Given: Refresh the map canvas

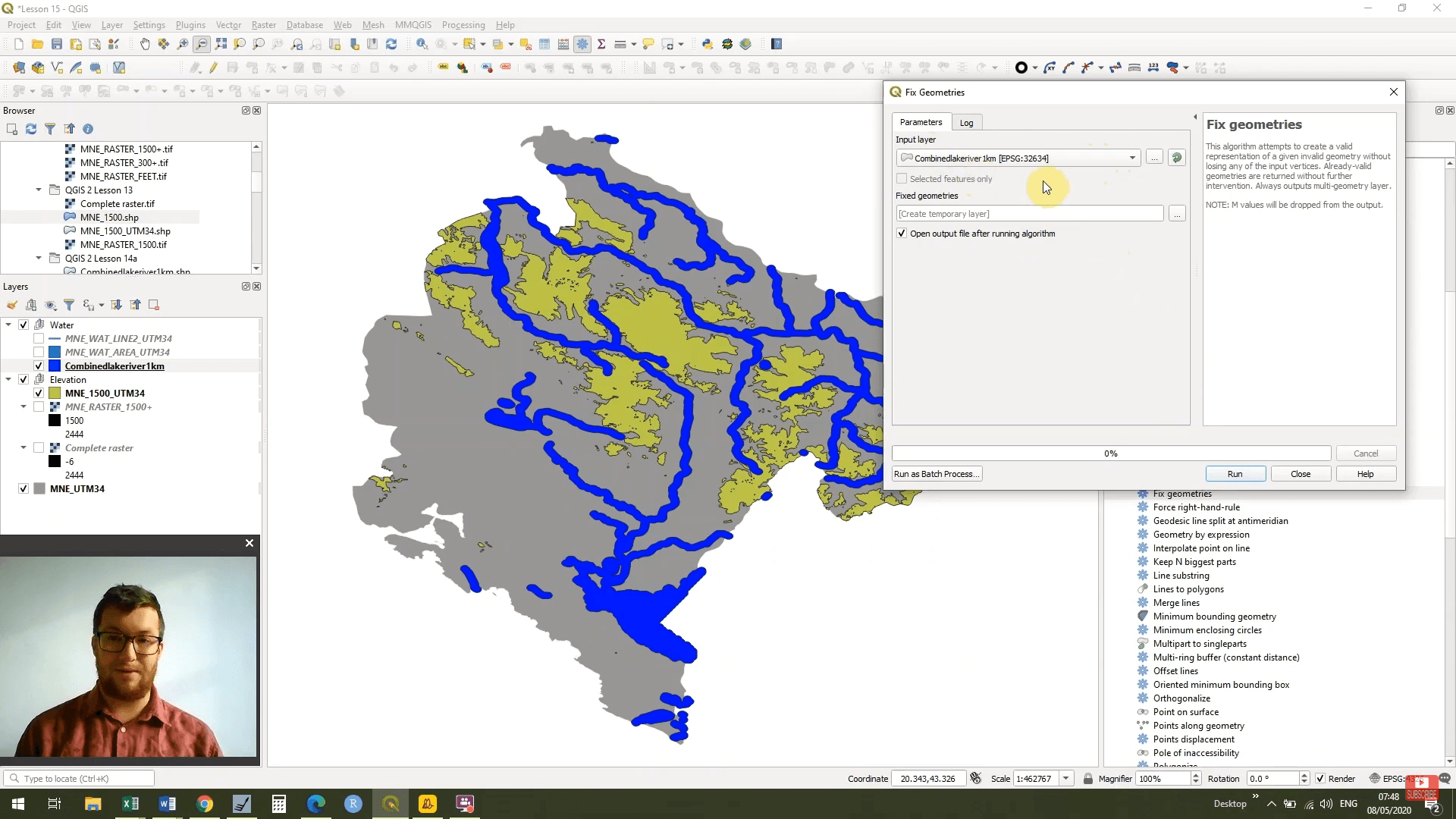Looking at the screenshot, I should coord(391,44).
